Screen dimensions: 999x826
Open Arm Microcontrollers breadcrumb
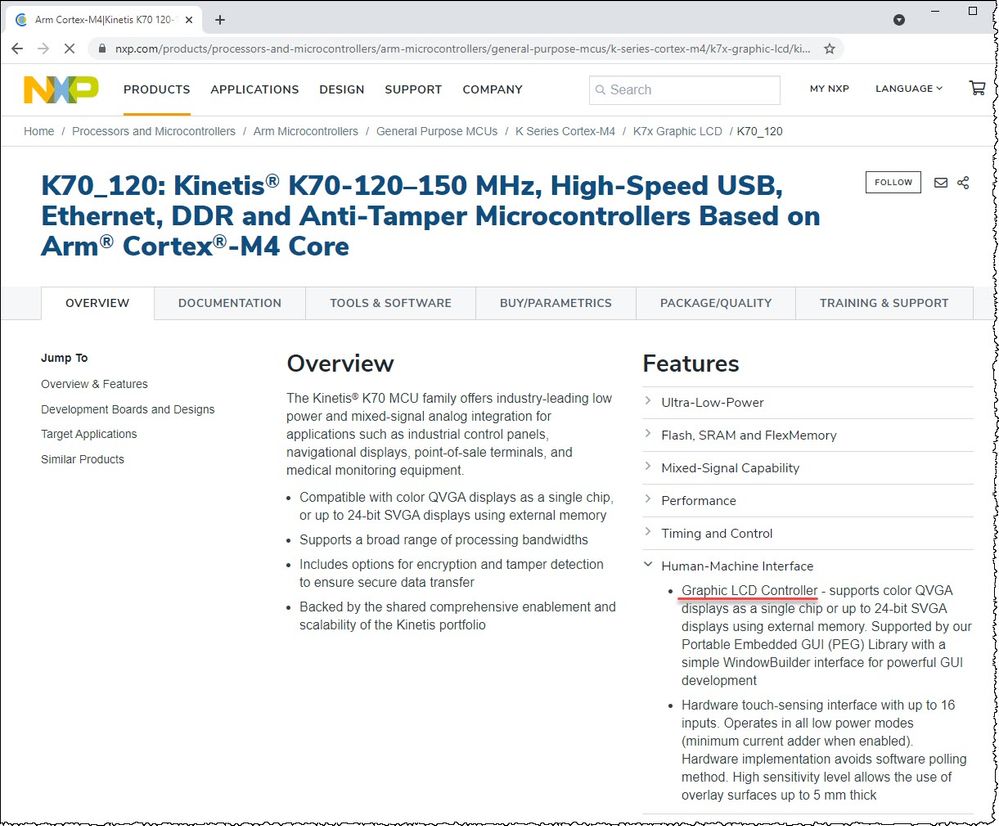306,131
